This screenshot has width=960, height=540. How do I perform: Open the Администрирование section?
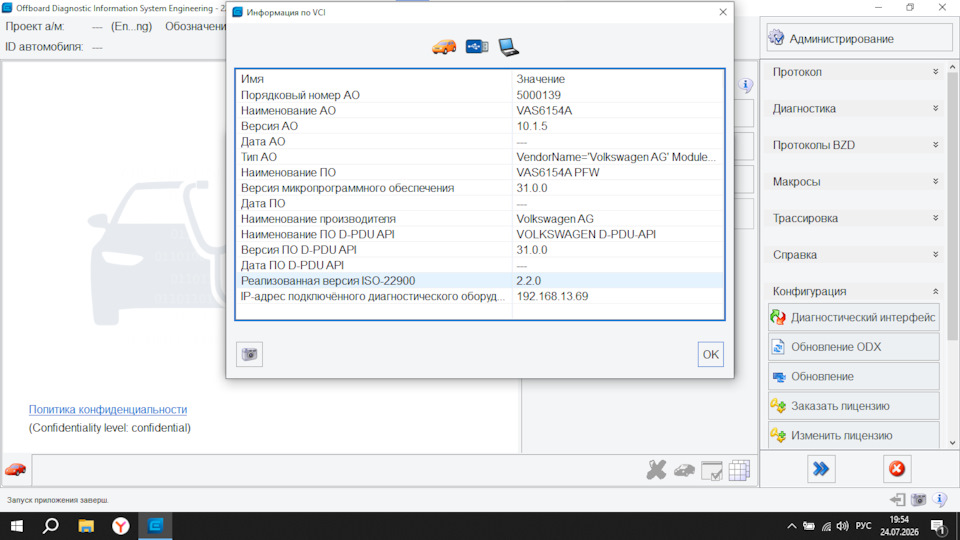[x=858, y=39]
